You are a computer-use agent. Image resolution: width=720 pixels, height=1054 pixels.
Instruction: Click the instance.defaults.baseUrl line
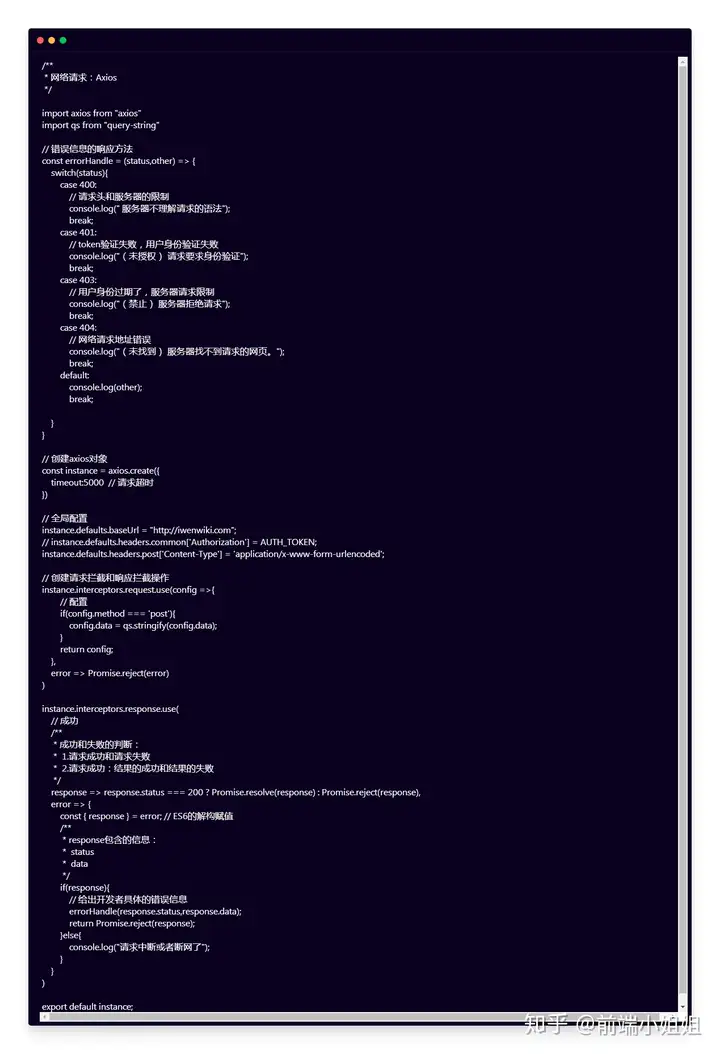[139, 530]
